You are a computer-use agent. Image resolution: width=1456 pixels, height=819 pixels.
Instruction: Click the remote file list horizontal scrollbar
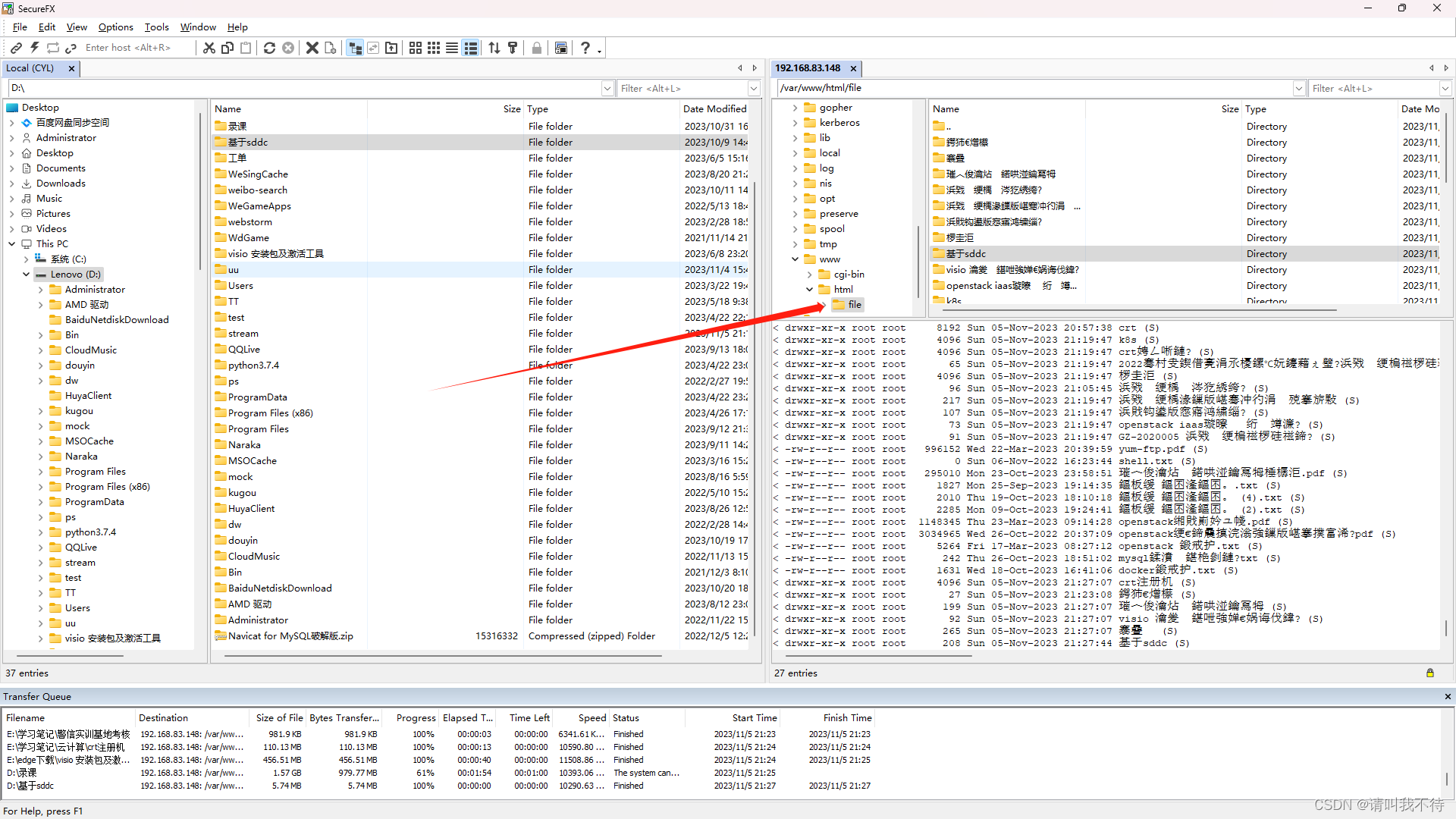[x=1137, y=309]
